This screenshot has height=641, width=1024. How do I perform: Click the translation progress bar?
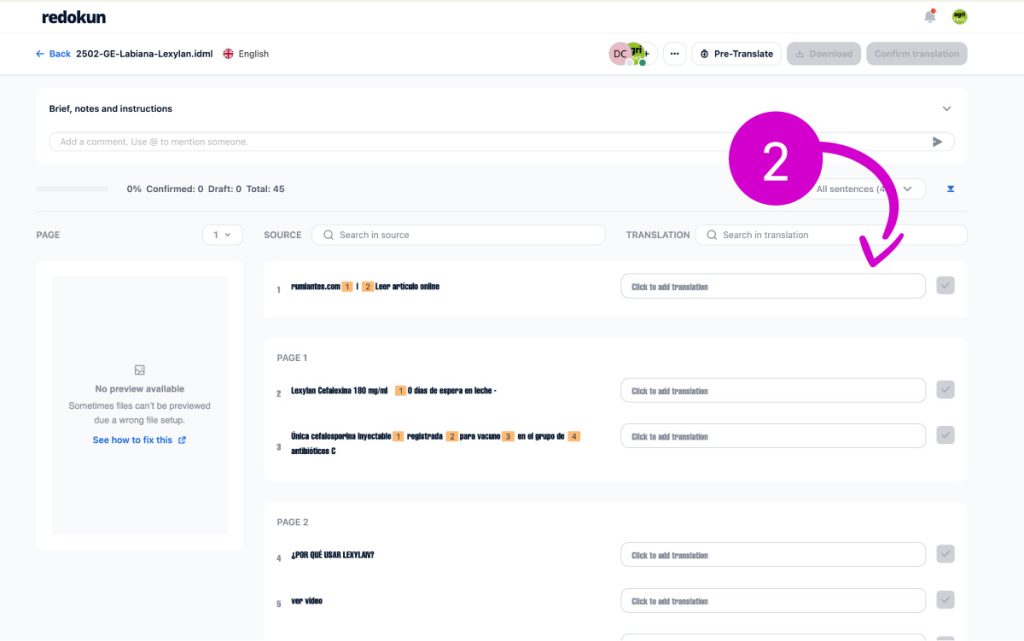[72, 189]
